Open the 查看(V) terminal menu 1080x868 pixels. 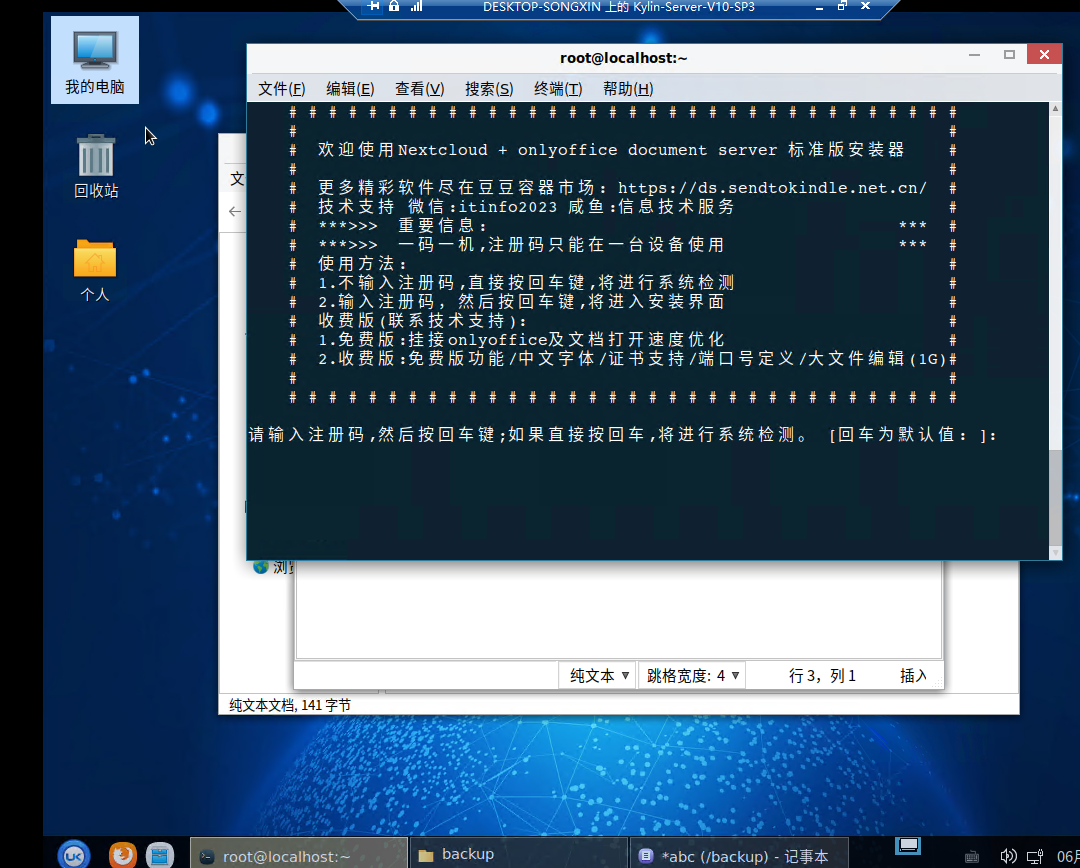point(419,89)
